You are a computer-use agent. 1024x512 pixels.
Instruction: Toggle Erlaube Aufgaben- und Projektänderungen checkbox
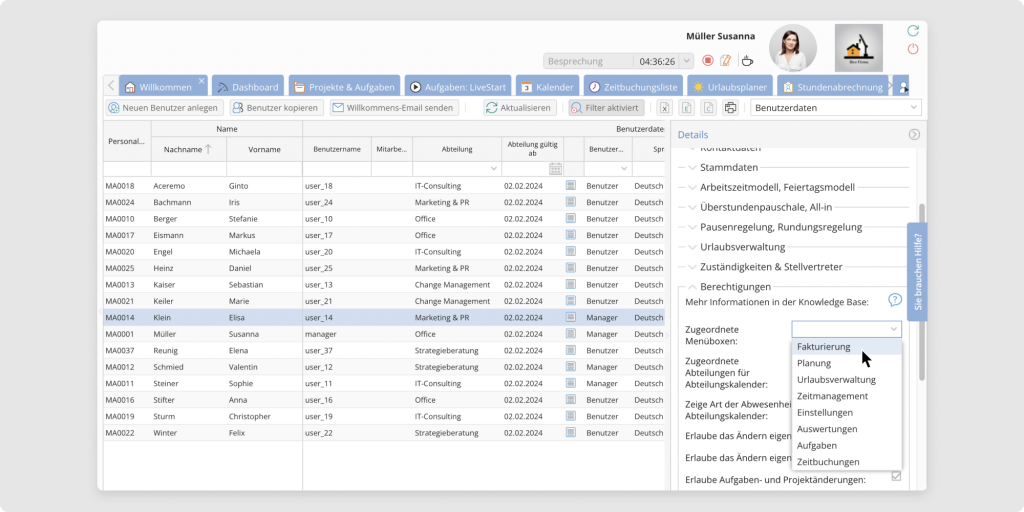(x=896, y=476)
